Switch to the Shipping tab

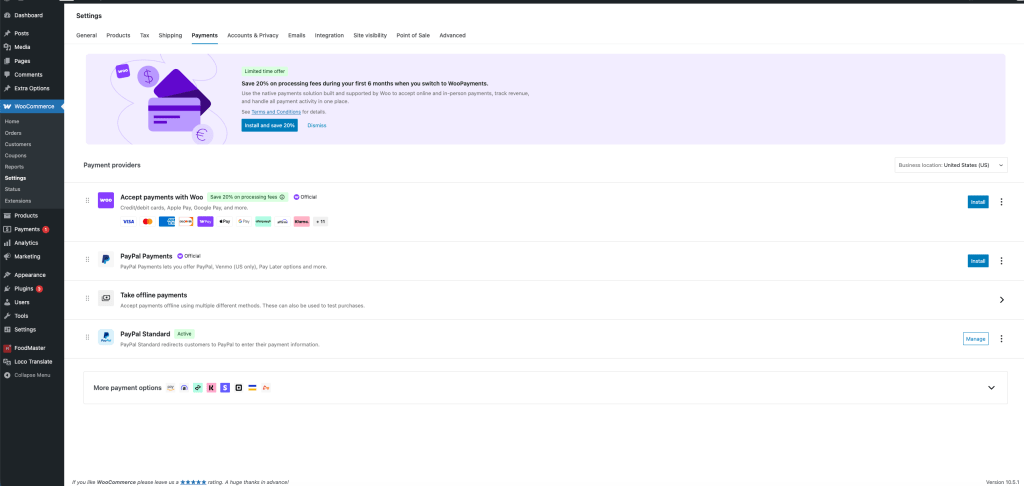(170, 35)
